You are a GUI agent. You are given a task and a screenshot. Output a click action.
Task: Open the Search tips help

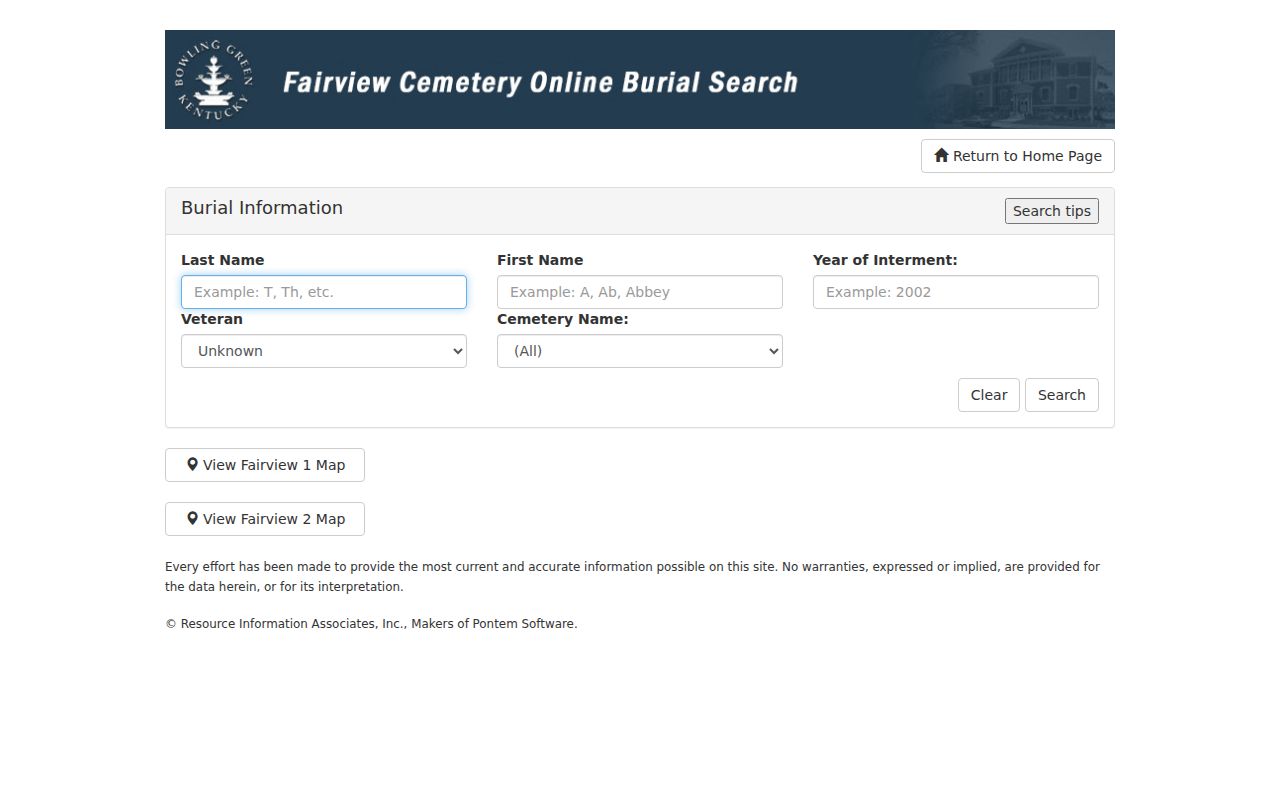(x=1052, y=211)
